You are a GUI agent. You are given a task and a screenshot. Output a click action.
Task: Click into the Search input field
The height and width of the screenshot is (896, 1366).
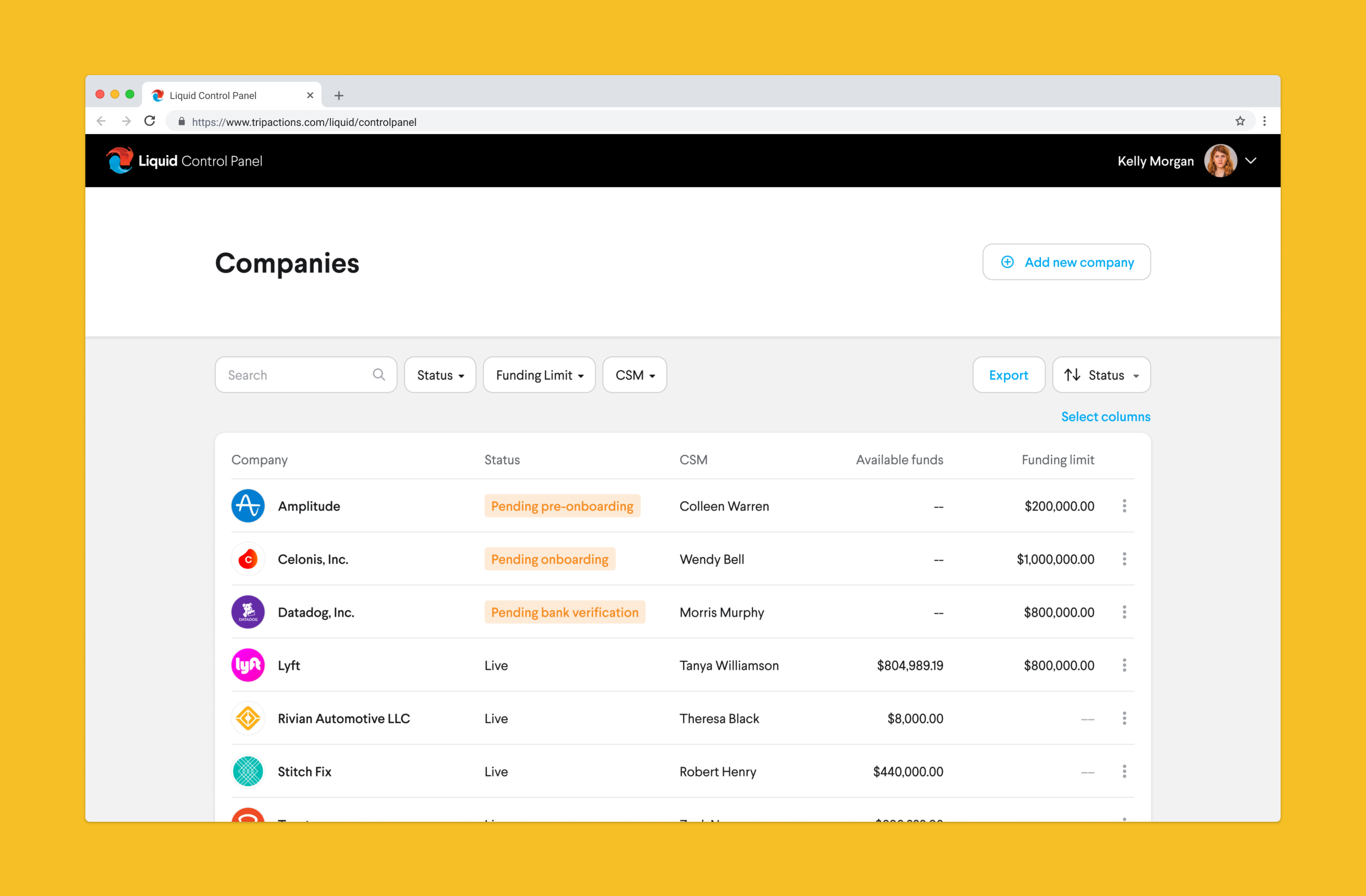295,375
